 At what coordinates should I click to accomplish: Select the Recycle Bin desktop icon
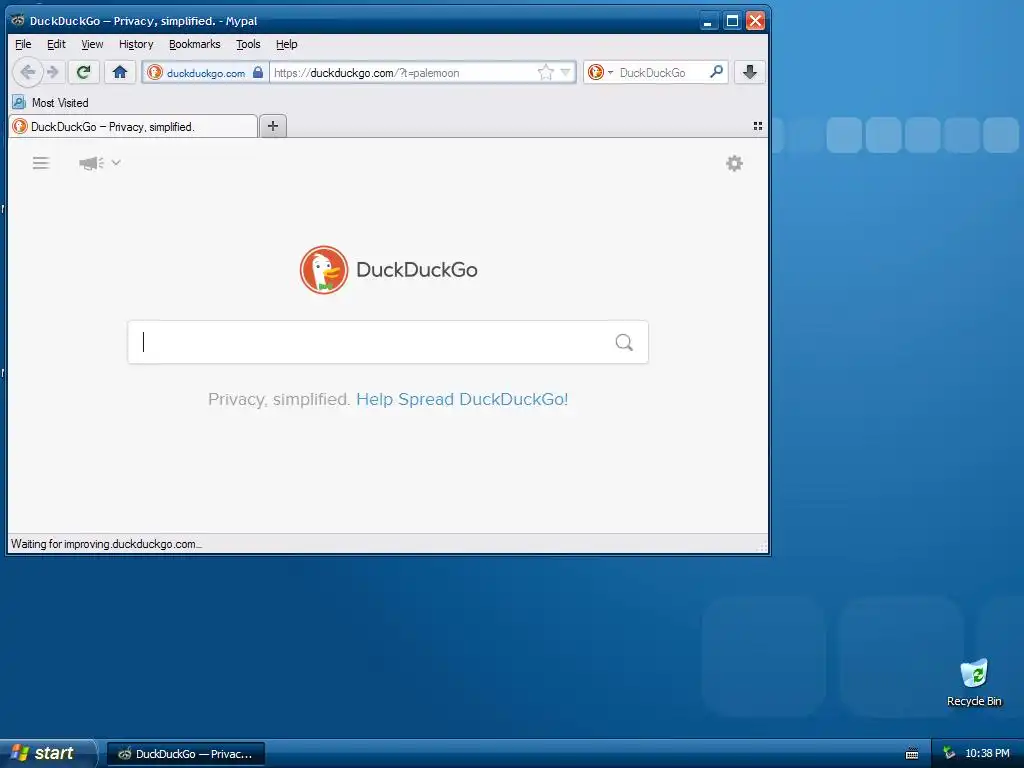tap(974, 683)
